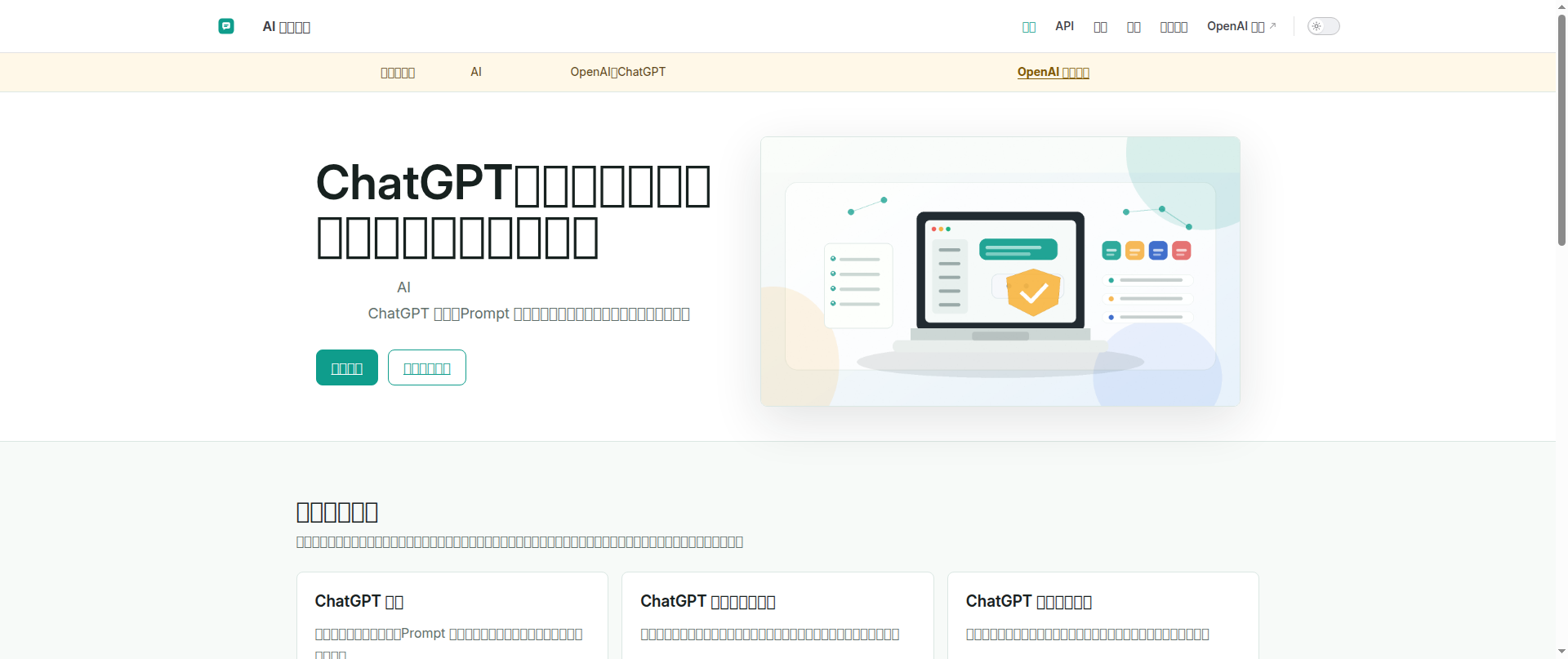
Task: Click the laptop illustration in hero section
Action: click(x=1000, y=271)
